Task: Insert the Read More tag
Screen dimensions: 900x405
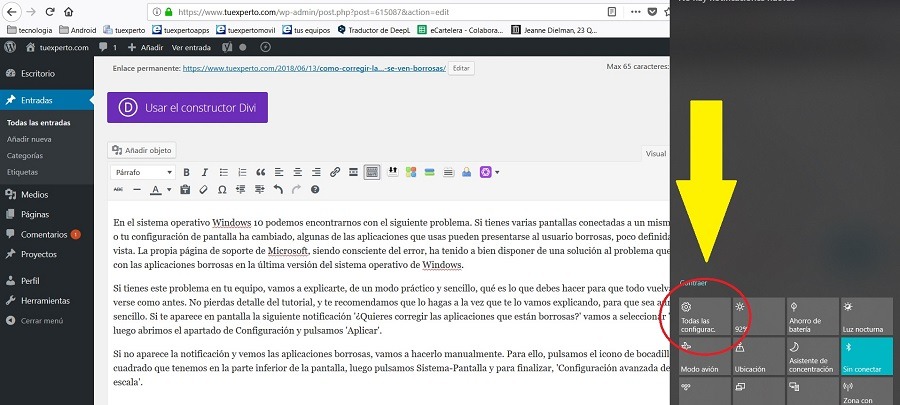Action: coord(354,172)
